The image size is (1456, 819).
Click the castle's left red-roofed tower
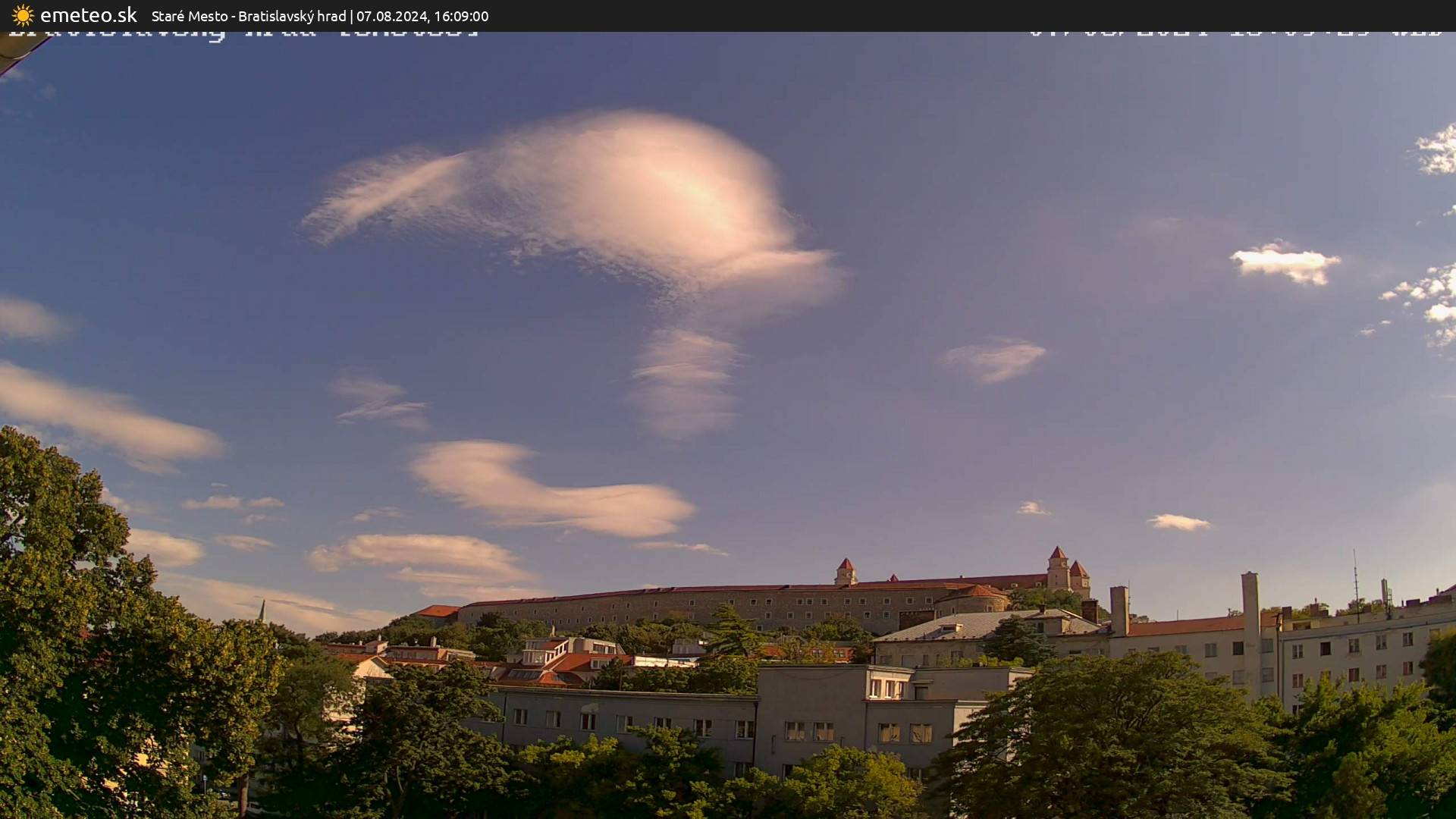pos(845,572)
